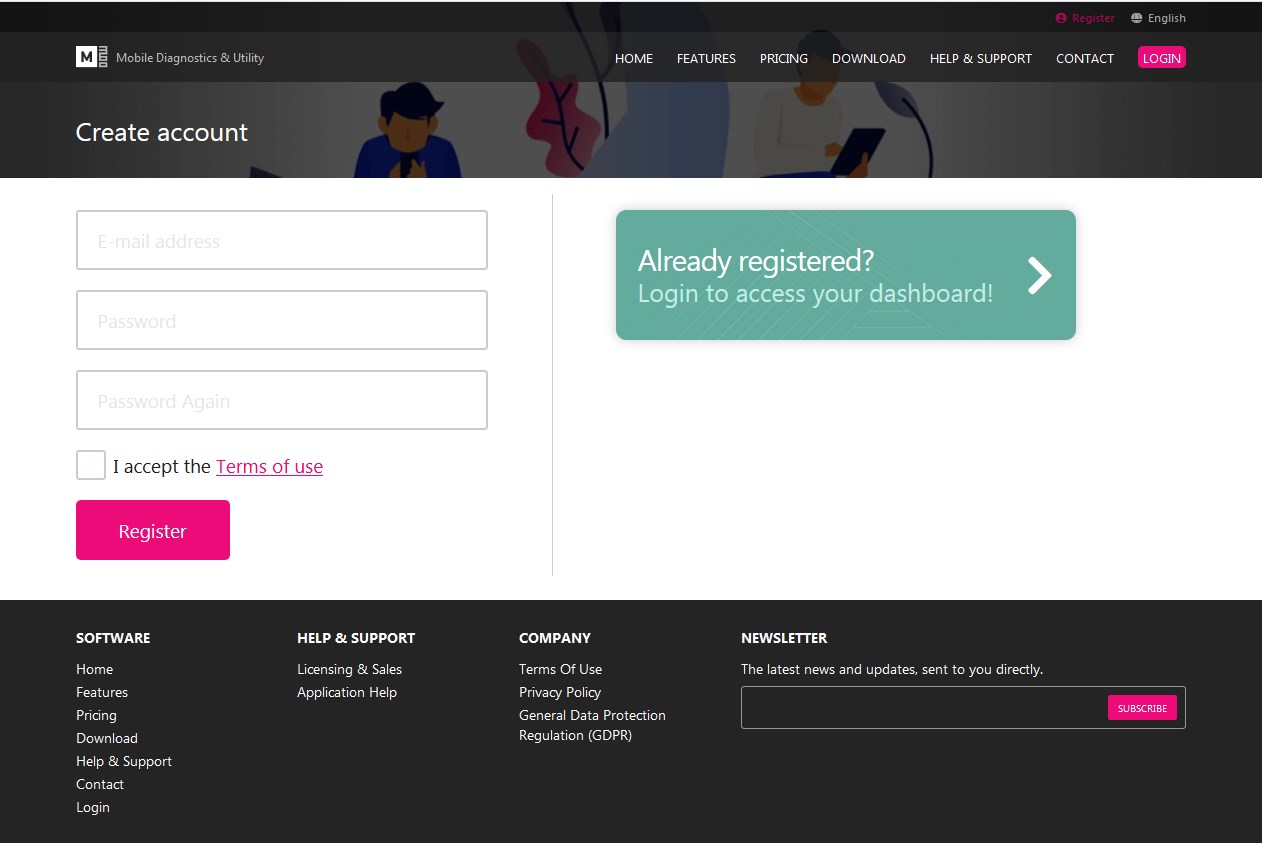Image resolution: width=1262 pixels, height=843 pixels.
Task: Click the user icon beside Register
Action: [x=1061, y=18]
